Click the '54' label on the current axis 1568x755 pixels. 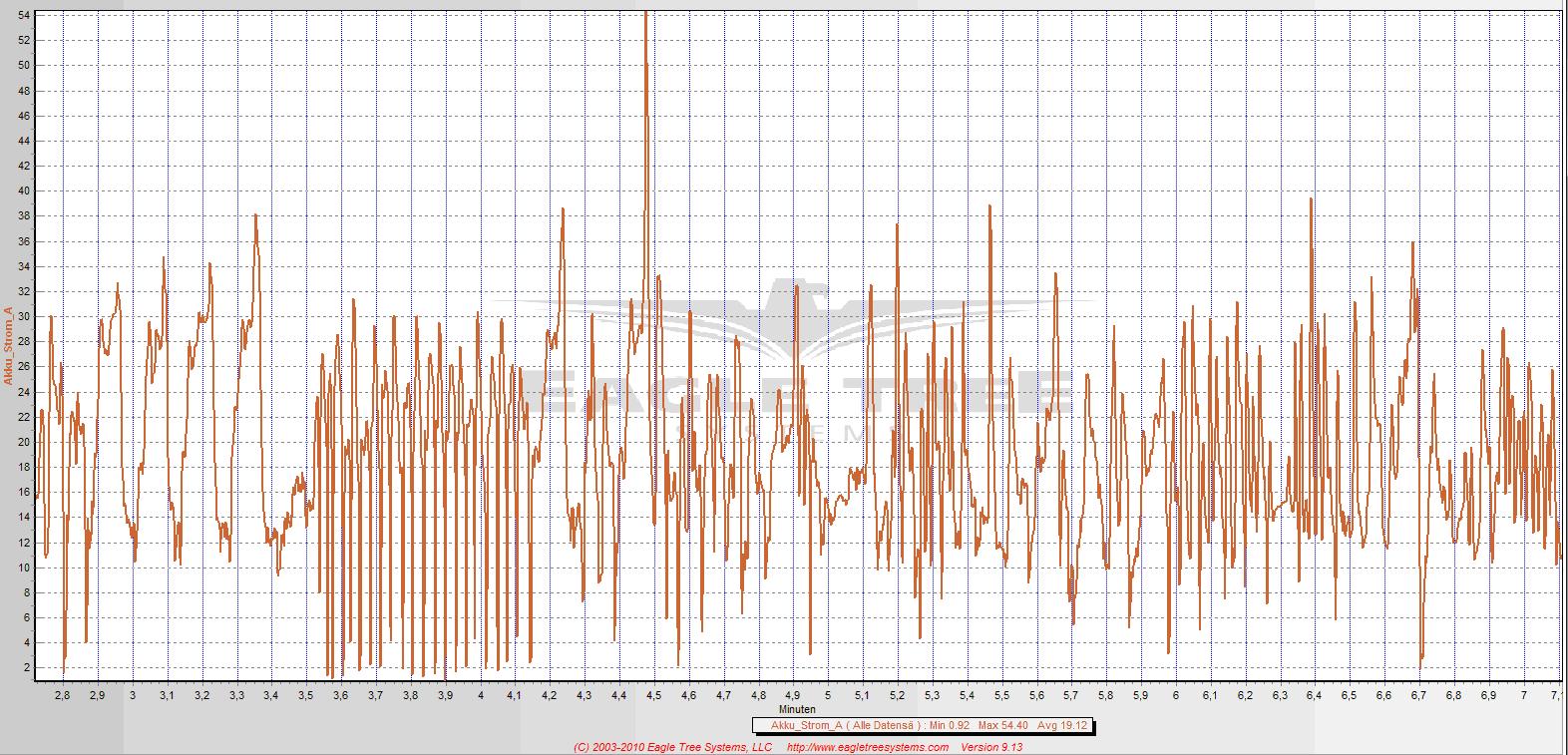(25, 16)
